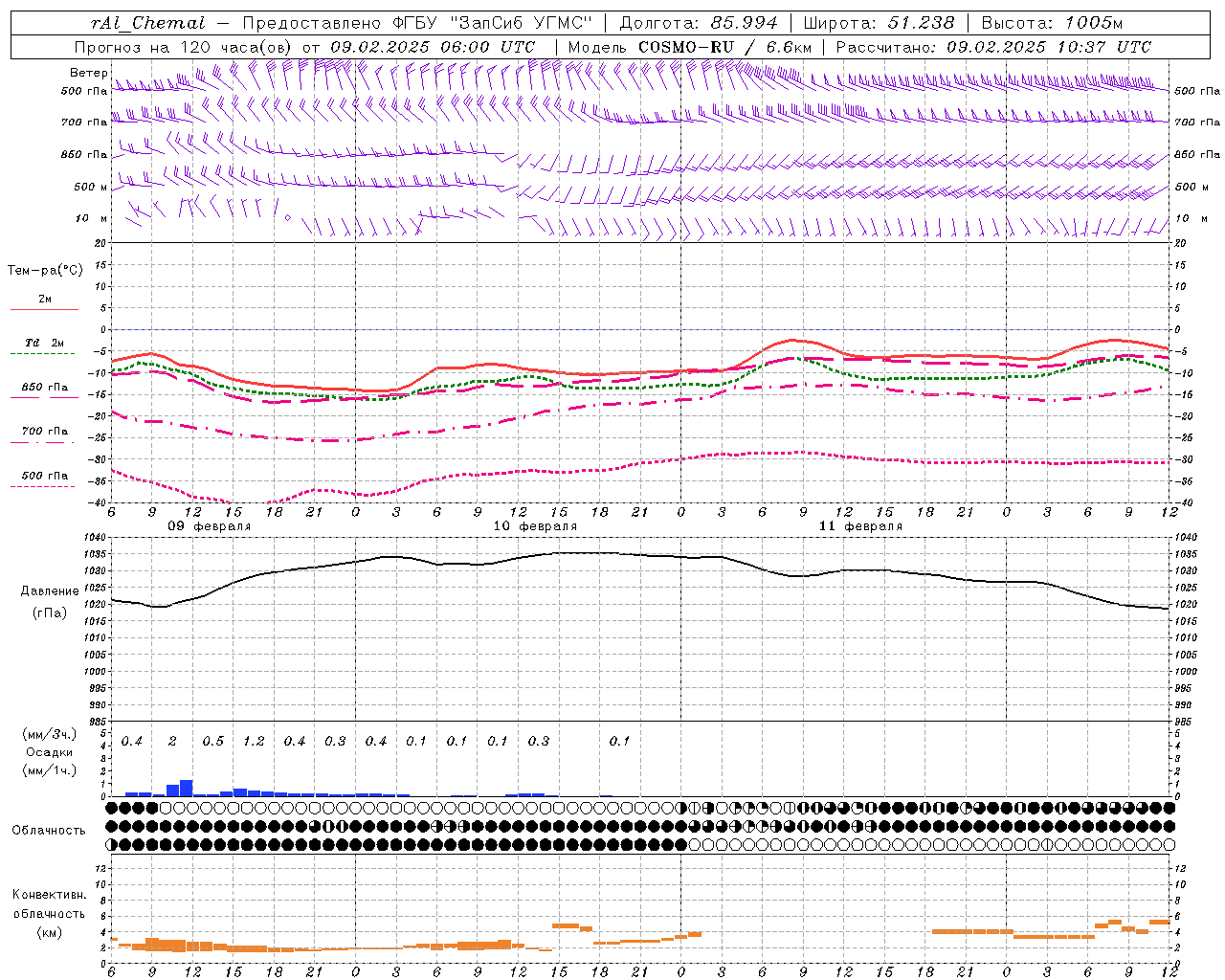
Task: Click the '10 февраля' date label
Action: 535,526
